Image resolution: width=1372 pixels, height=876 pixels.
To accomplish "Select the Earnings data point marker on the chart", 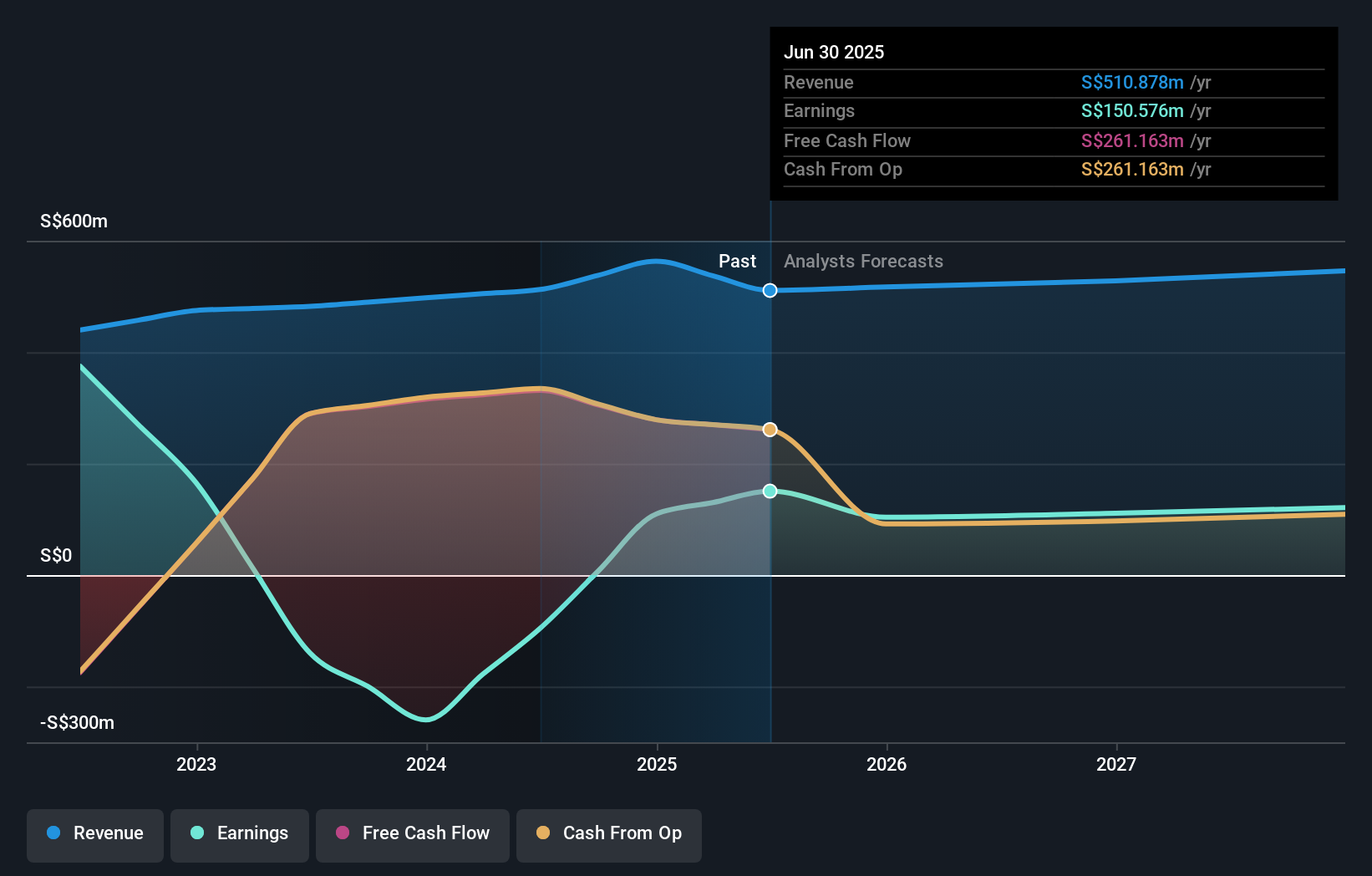I will click(x=770, y=491).
